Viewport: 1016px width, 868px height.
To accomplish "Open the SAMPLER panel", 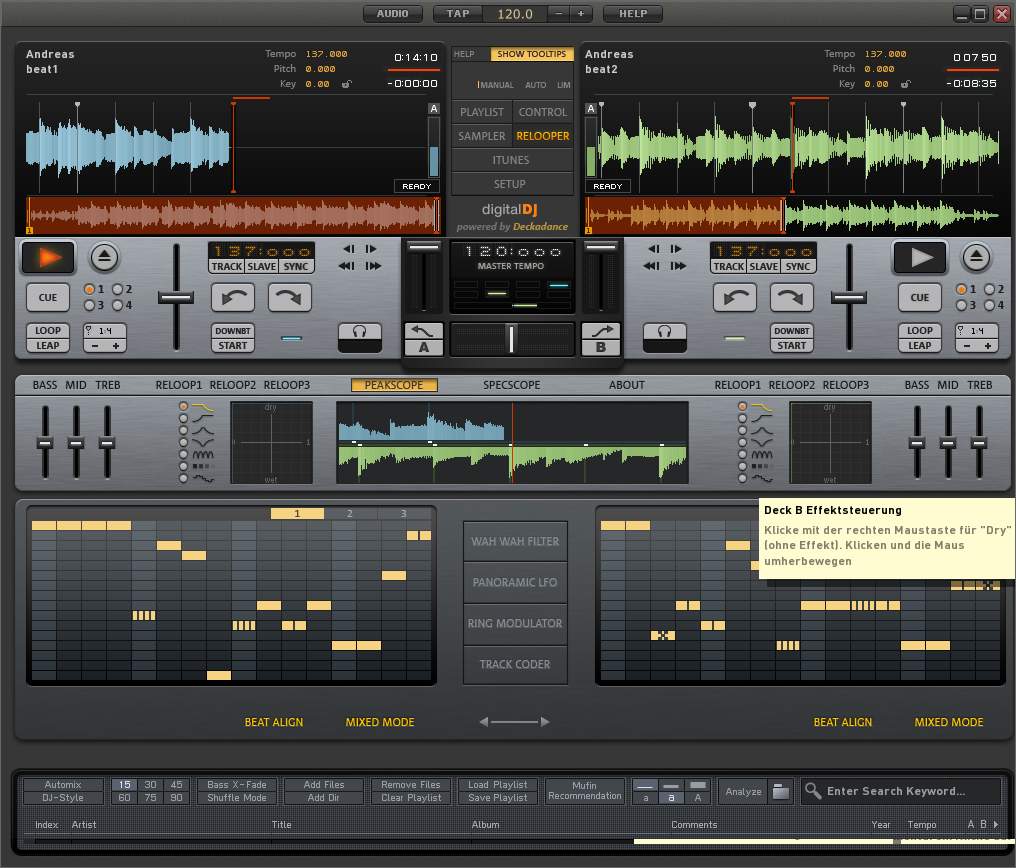I will coord(481,136).
